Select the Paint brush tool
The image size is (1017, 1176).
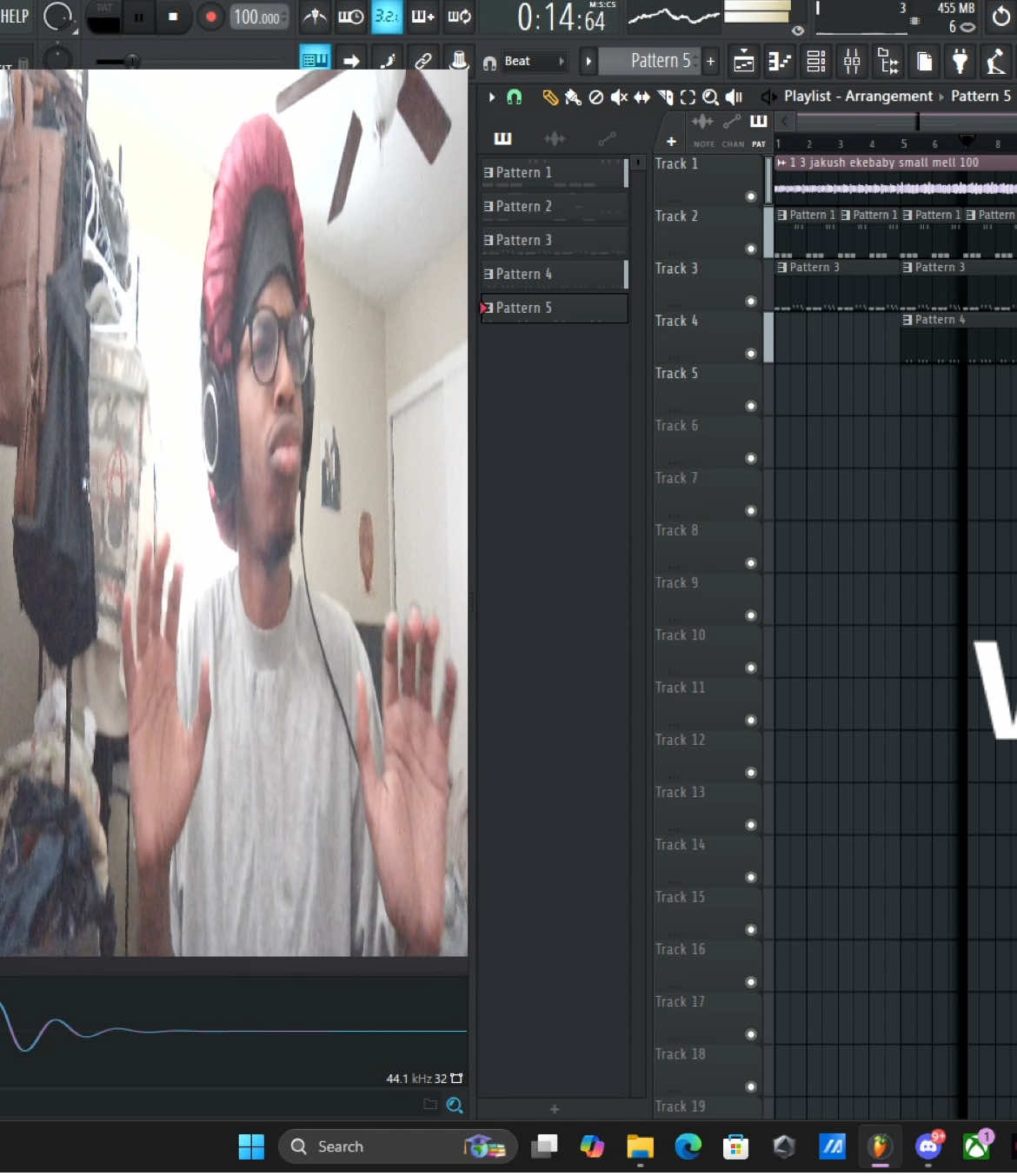tap(573, 97)
